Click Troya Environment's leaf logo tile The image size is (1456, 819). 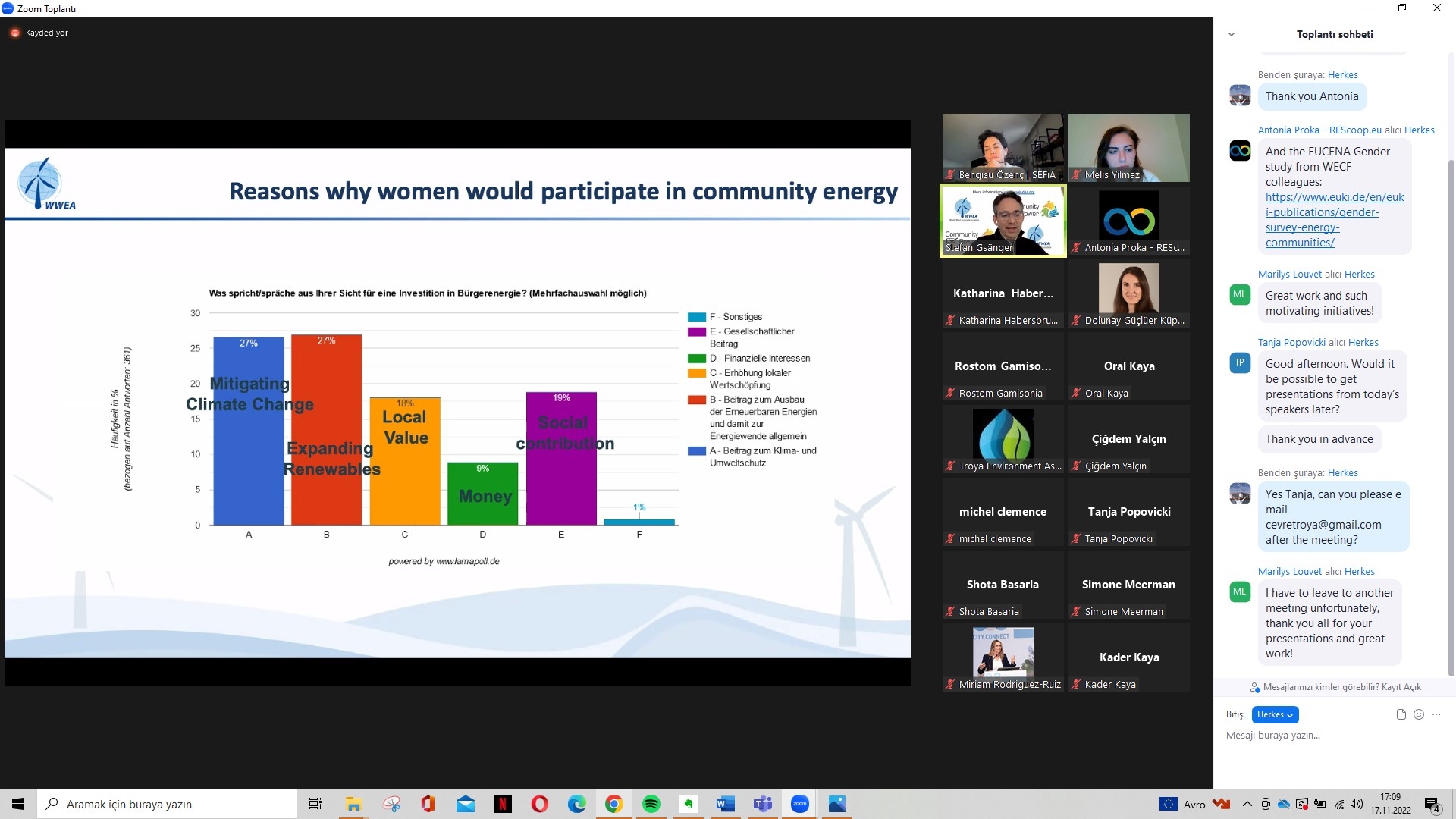(1003, 439)
